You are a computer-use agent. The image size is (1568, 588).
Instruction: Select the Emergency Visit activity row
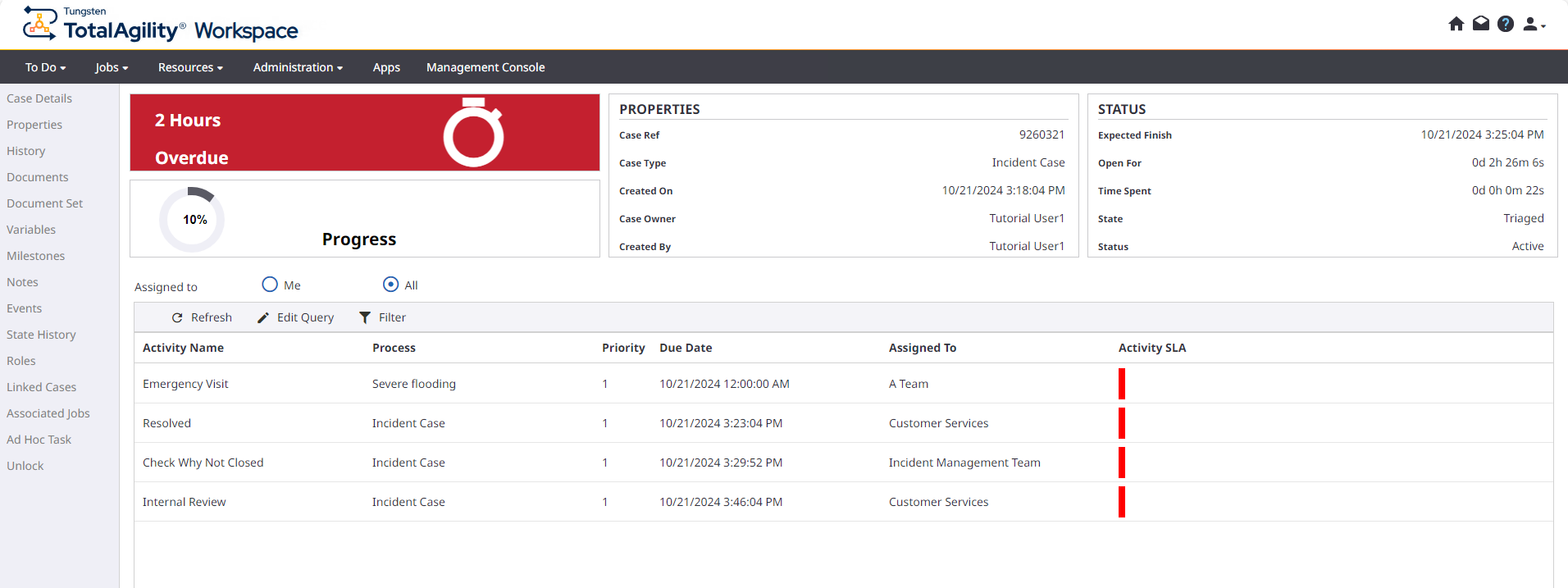(x=185, y=384)
